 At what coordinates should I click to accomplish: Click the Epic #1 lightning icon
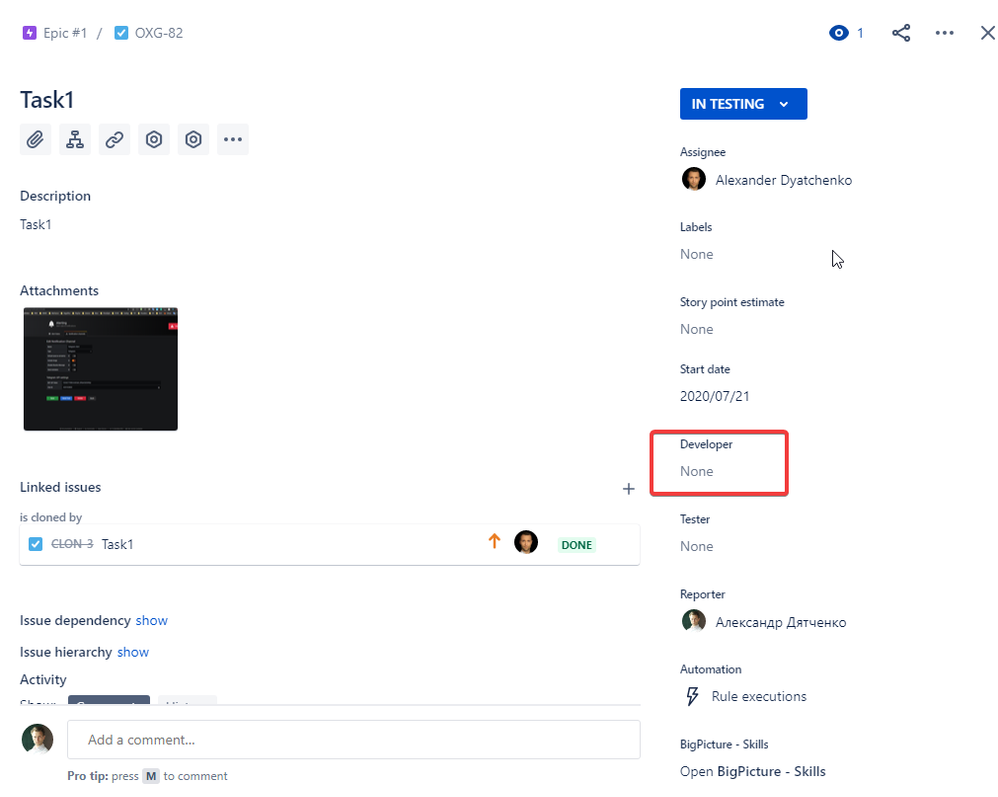[29, 33]
